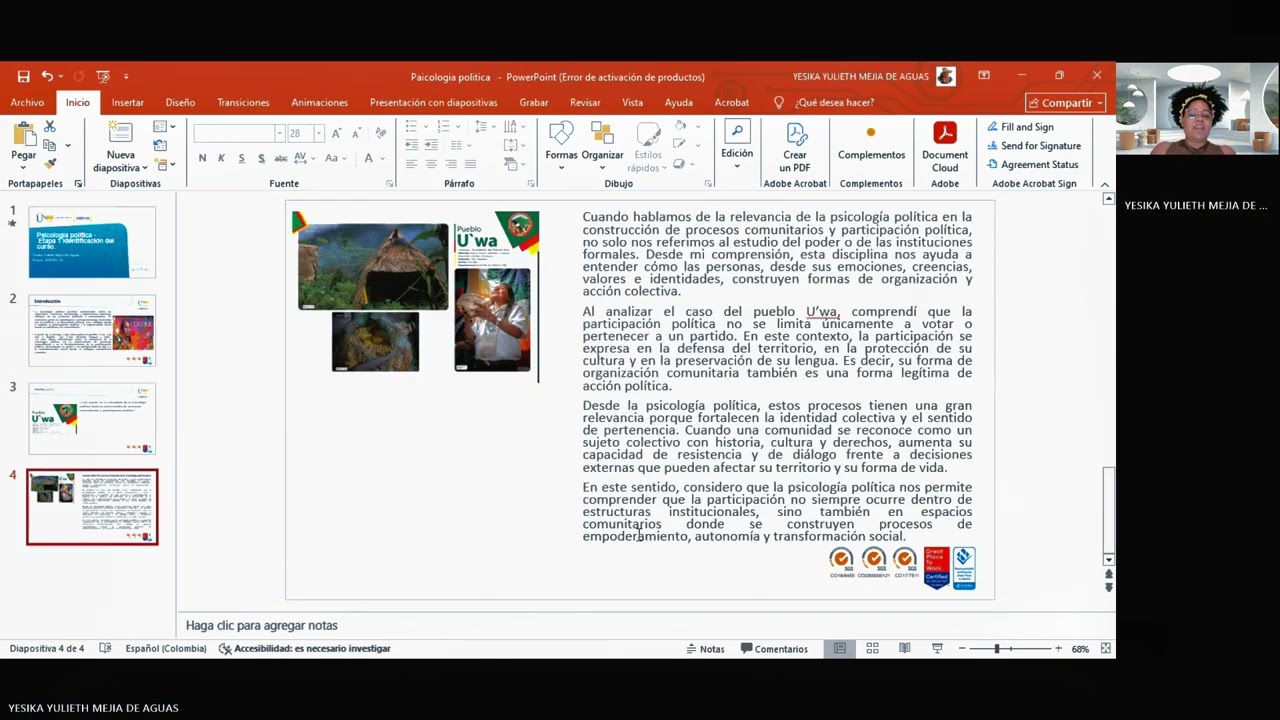Click spell check book icon in status bar
This screenshot has height=720, width=1280.
point(106,648)
